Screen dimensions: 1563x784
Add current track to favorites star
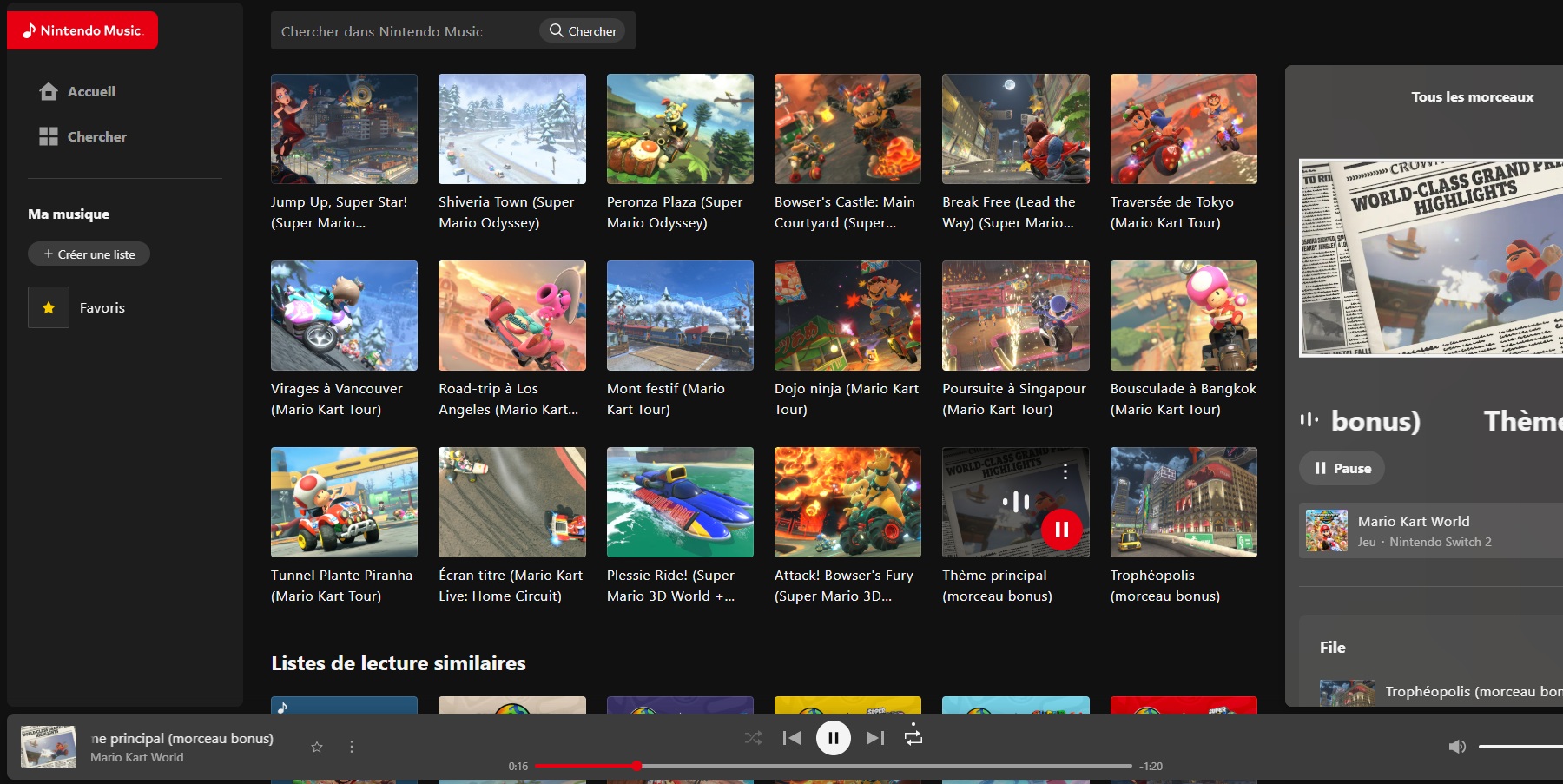click(x=317, y=747)
